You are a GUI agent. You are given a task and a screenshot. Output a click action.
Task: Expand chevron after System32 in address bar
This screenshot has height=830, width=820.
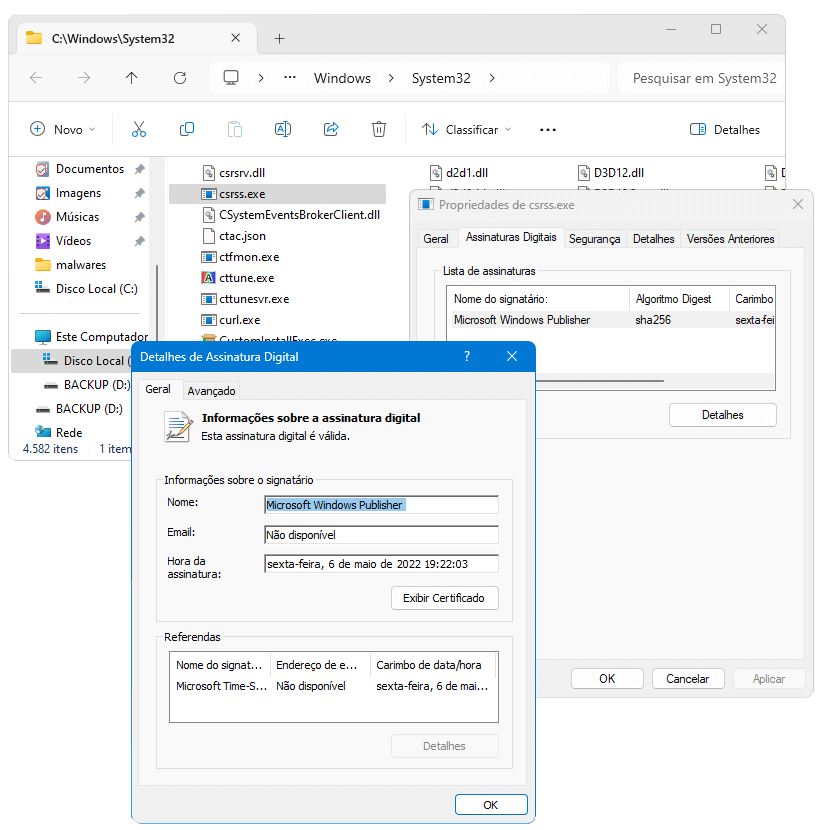tap(492, 78)
